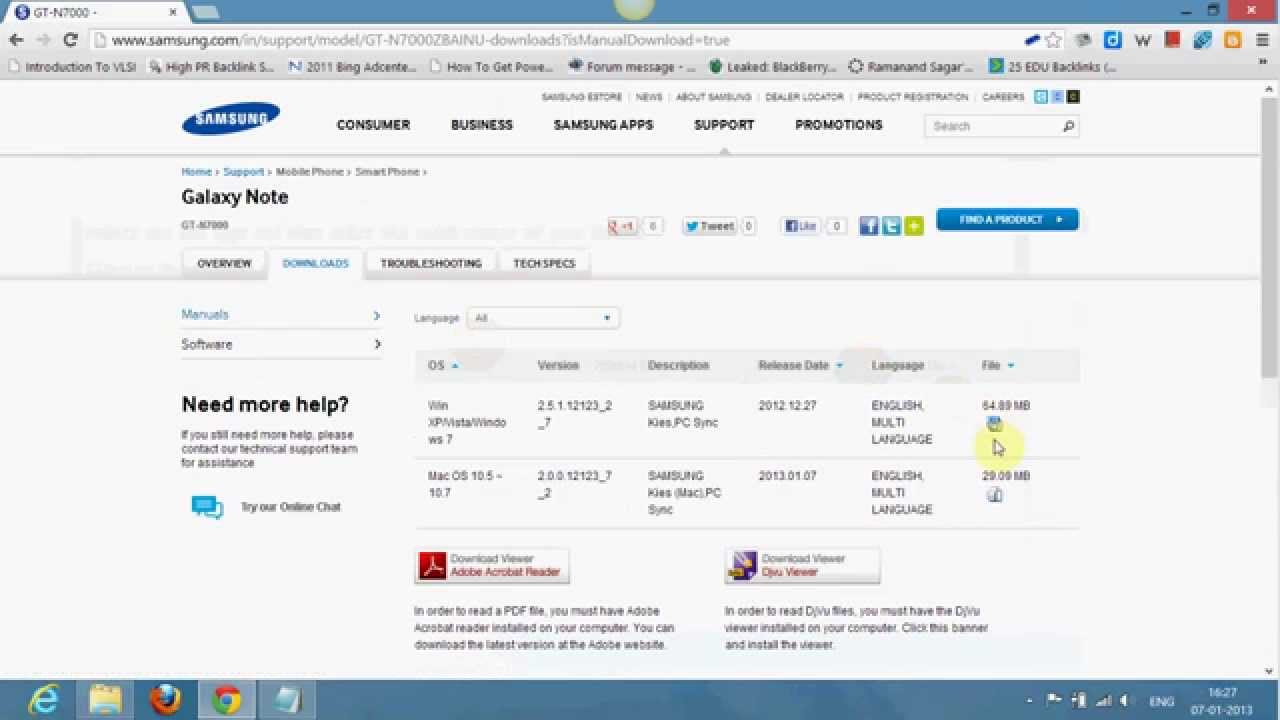Share page via Twitter bird icon

pos(891,226)
